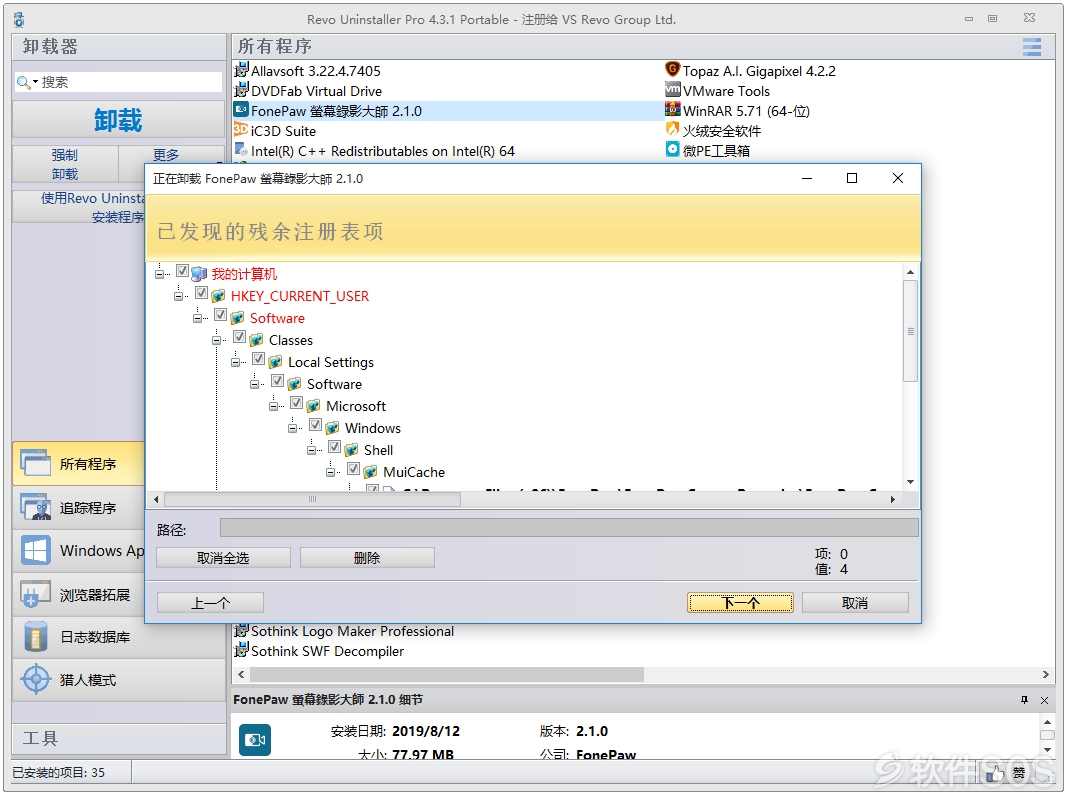Select the FonePaw program icon in list
Image resolution: width=1071 pixels, height=802 pixels.
pos(241,110)
